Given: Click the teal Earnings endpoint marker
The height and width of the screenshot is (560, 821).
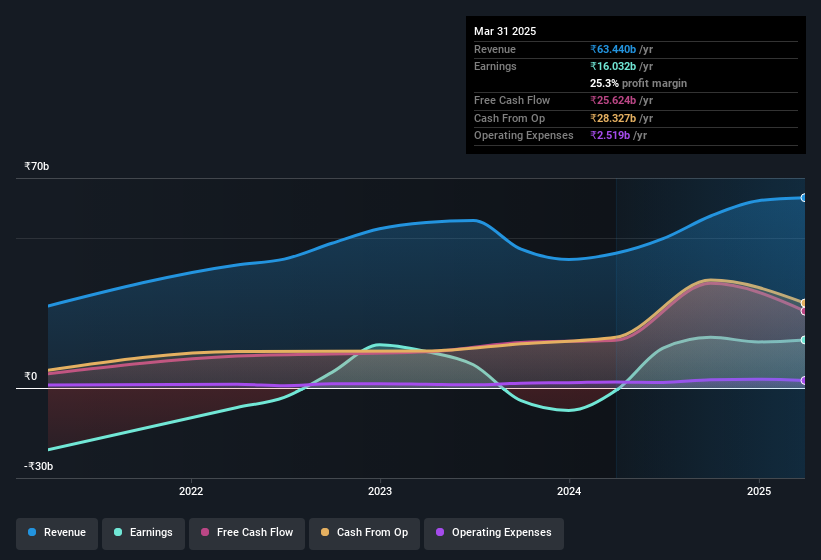Looking at the screenshot, I should (804, 340).
